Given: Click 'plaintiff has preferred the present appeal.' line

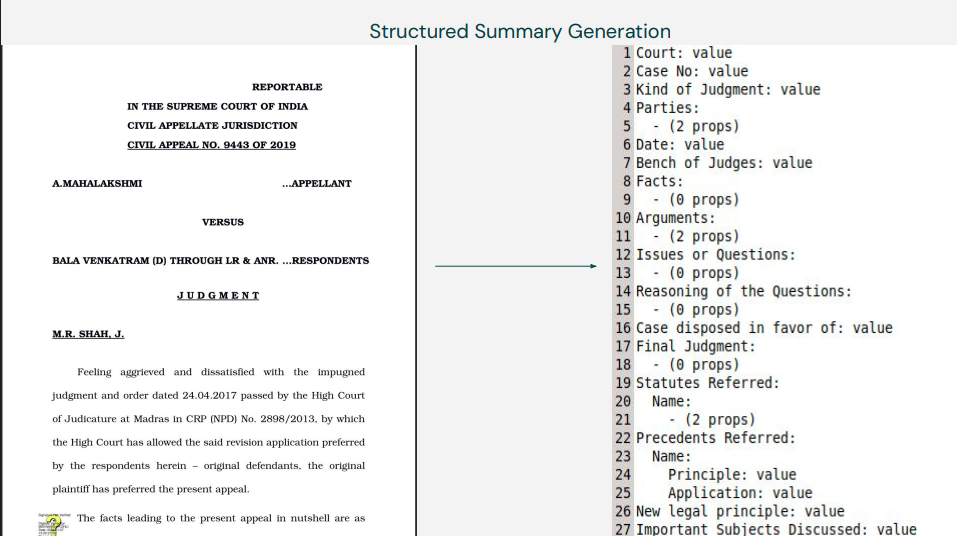Looking at the screenshot, I should click(151, 489).
